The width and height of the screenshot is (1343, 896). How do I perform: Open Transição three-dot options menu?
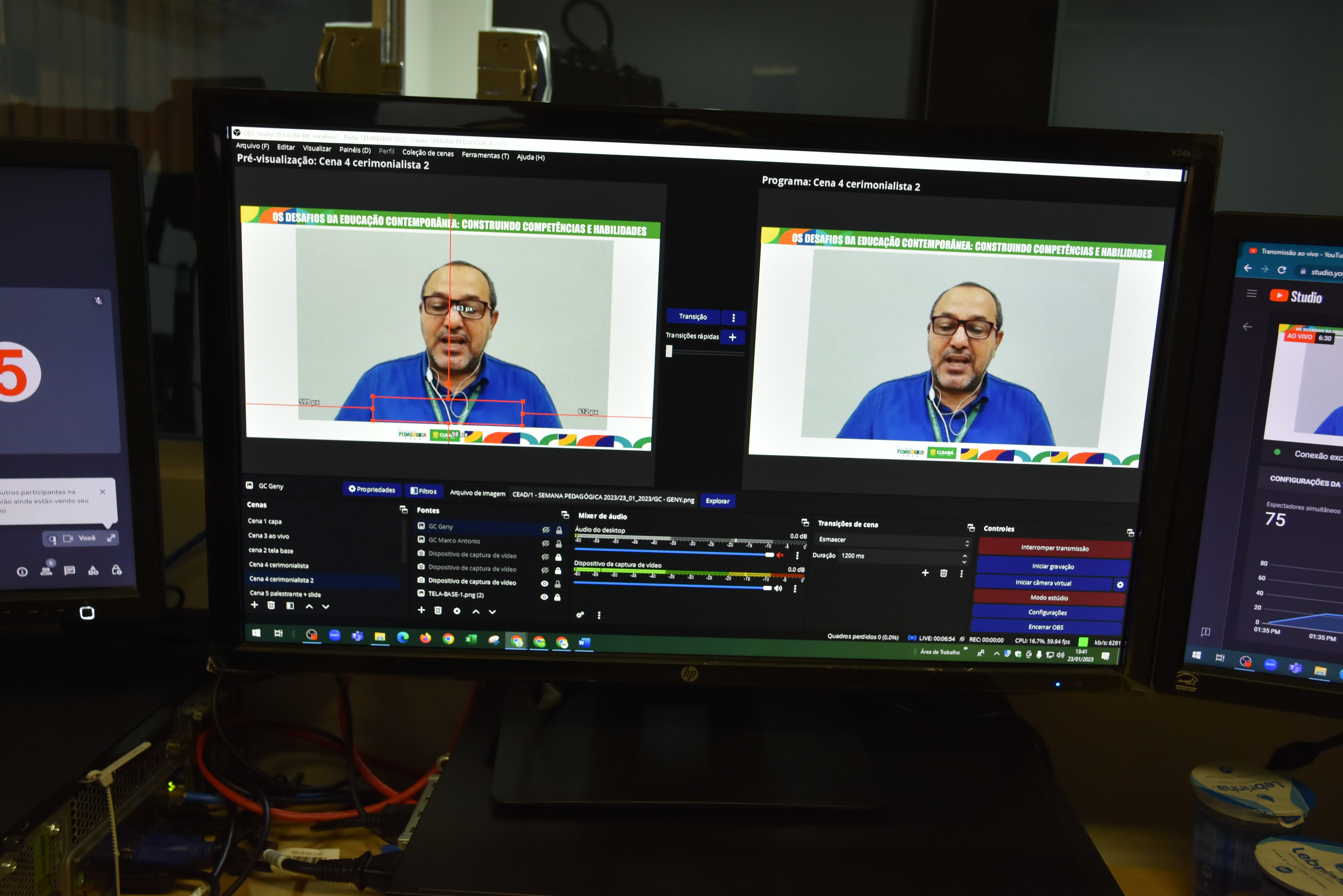[x=733, y=318]
